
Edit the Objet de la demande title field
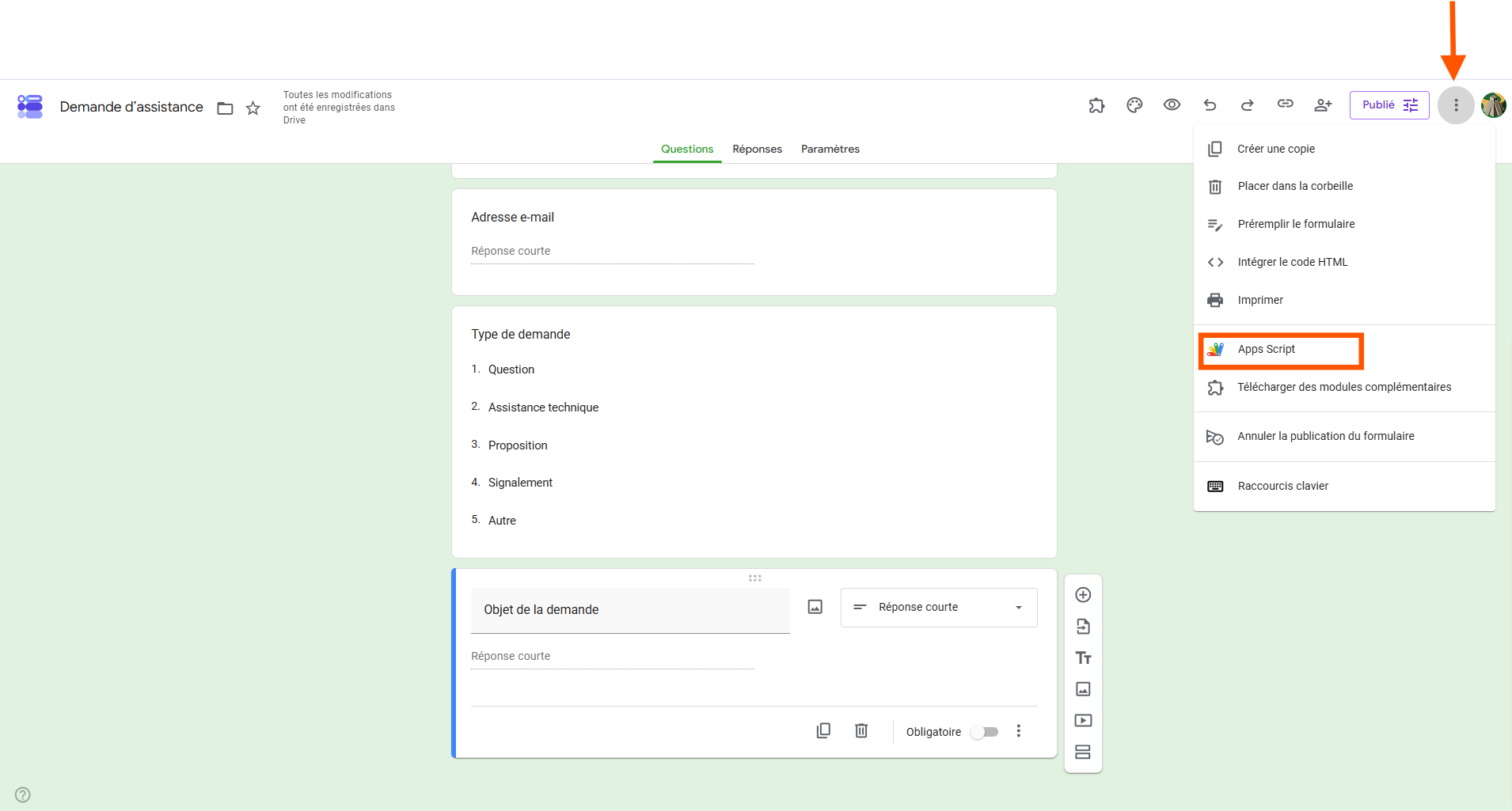[630, 610]
